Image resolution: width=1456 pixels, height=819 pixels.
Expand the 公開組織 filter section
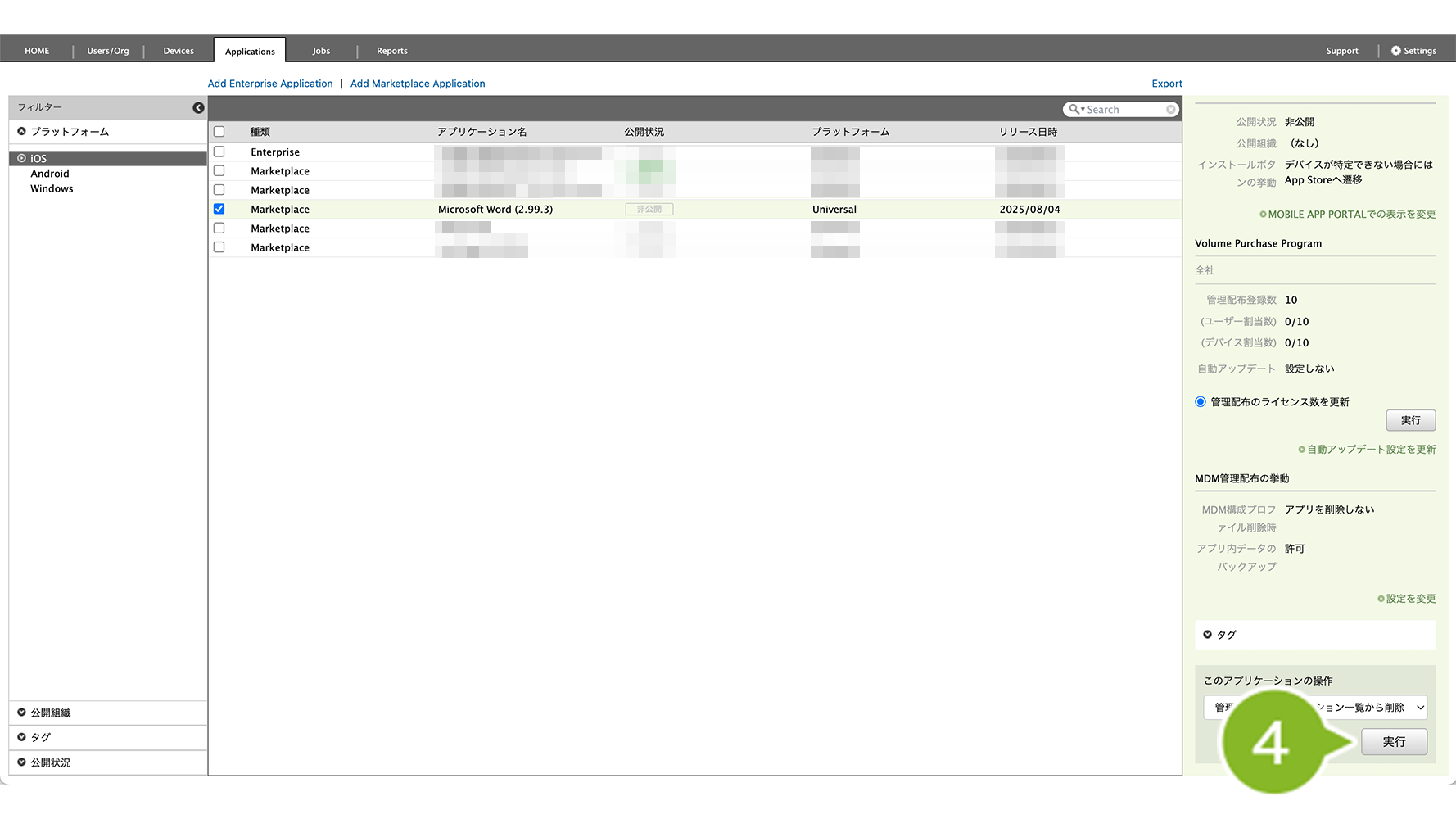(x=22, y=713)
